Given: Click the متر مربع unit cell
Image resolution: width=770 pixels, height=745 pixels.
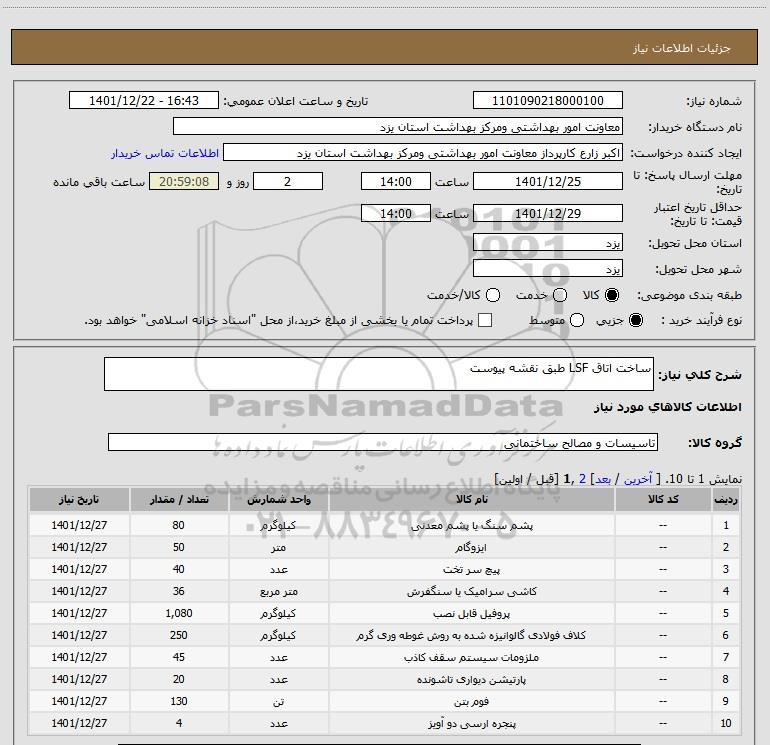Looking at the screenshot, I should (x=278, y=591).
